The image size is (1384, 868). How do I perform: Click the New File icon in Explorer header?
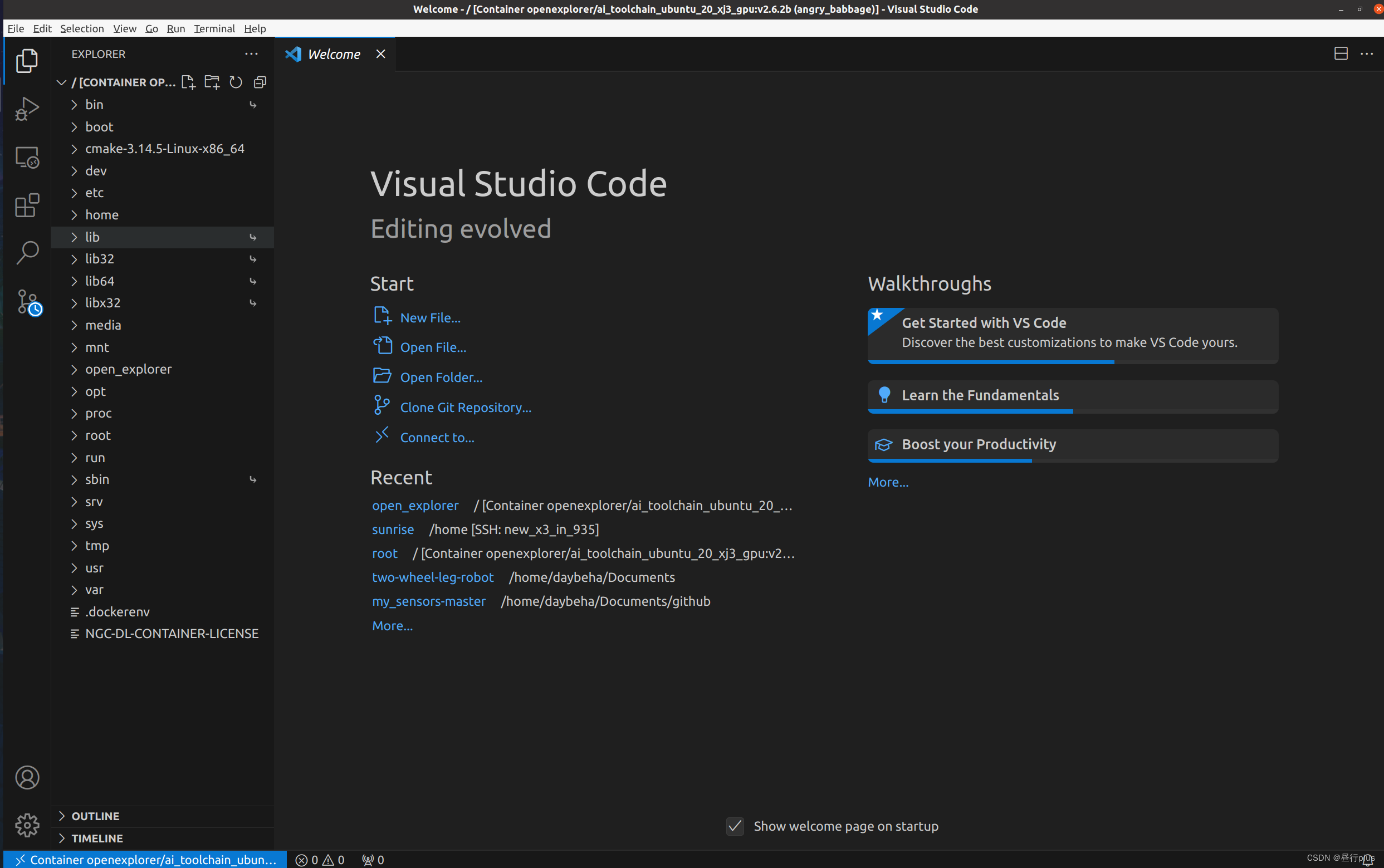pyautogui.click(x=188, y=82)
